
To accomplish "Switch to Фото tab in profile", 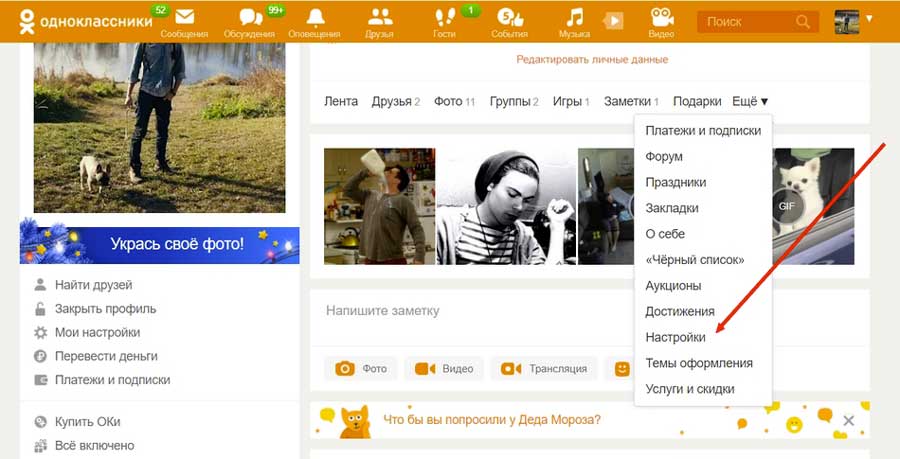I will [x=455, y=102].
